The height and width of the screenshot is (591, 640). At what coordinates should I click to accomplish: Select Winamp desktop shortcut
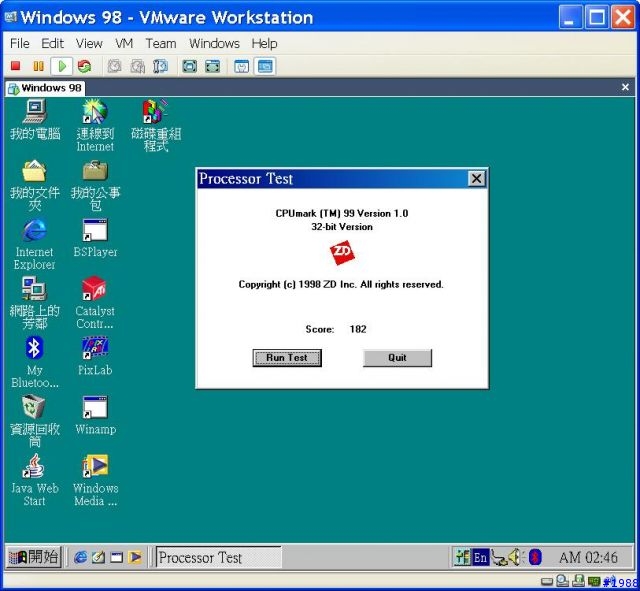(x=95, y=415)
